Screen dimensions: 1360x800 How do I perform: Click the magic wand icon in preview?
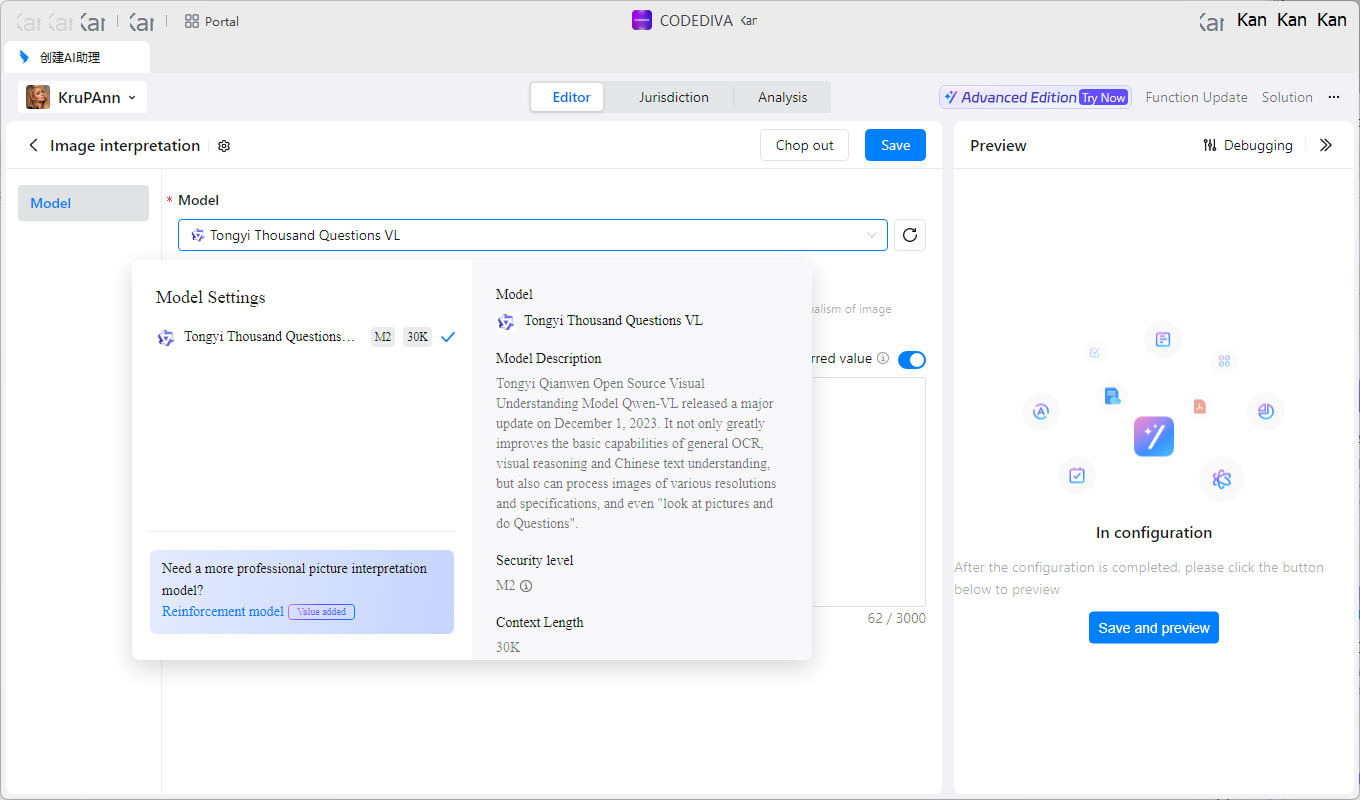[1153, 437]
